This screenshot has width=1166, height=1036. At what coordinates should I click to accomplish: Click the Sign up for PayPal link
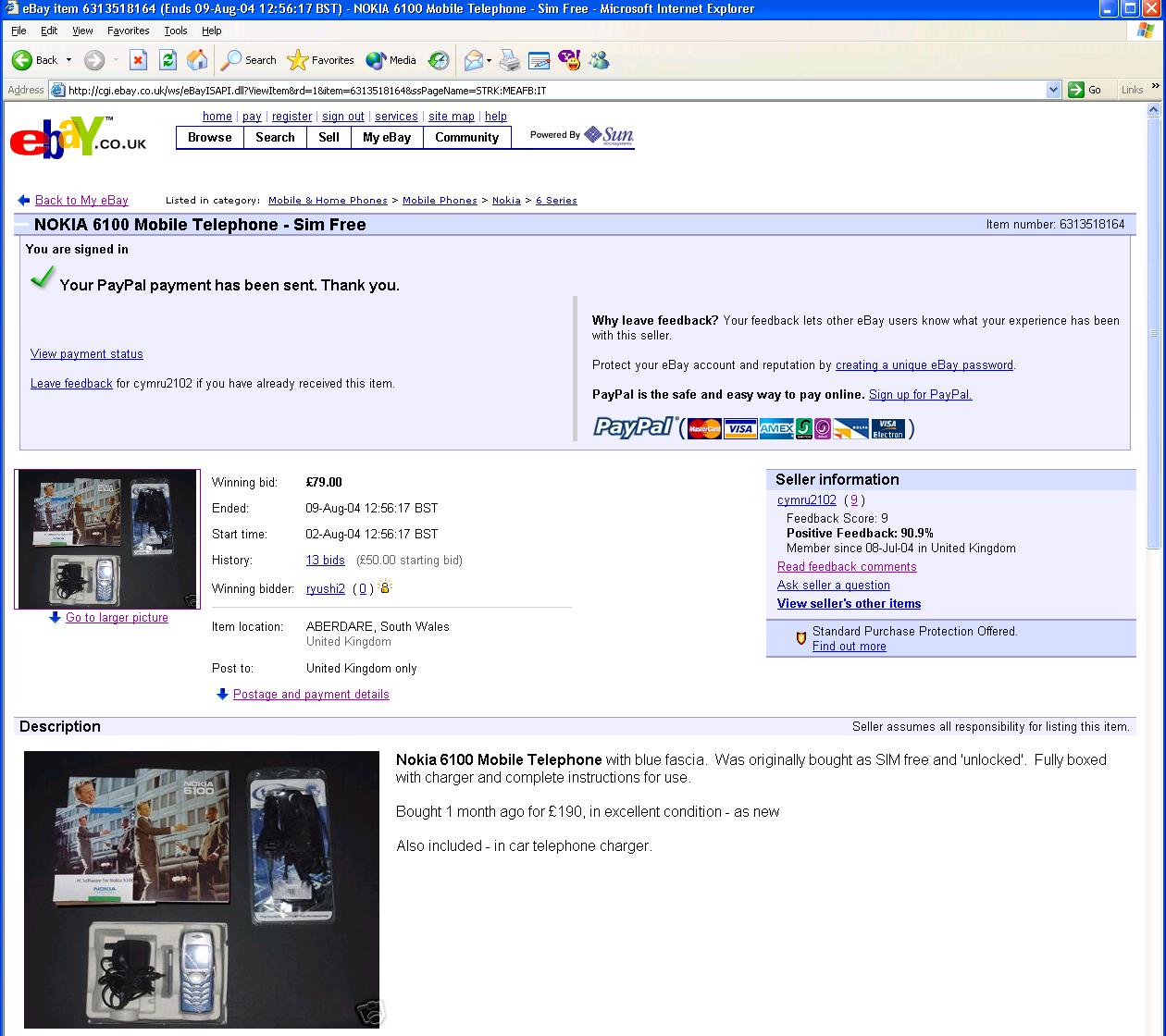click(920, 394)
